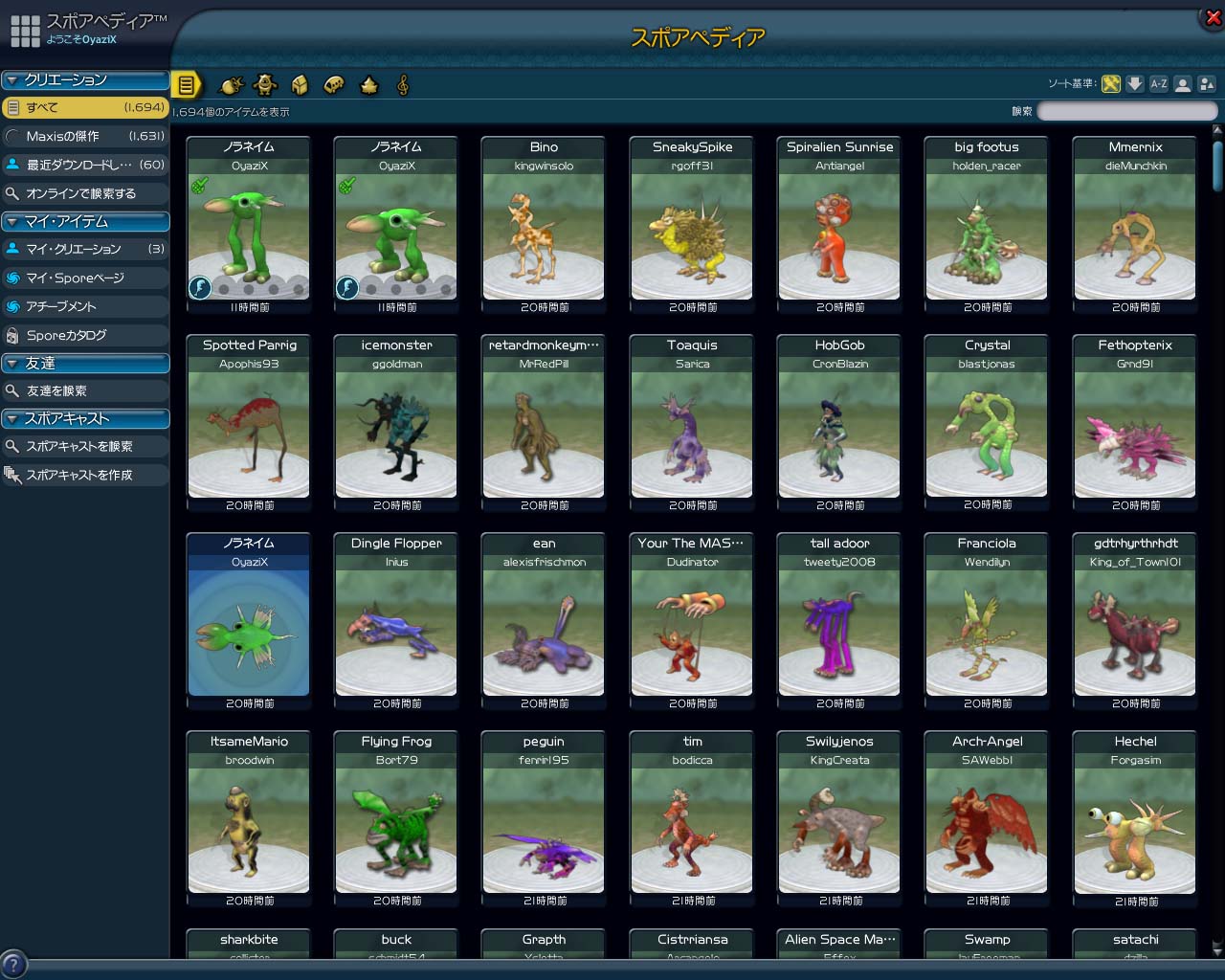This screenshot has height=980, width=1225.
Task: Sort creations by the shapes type icon
Action: [1207, 84]
